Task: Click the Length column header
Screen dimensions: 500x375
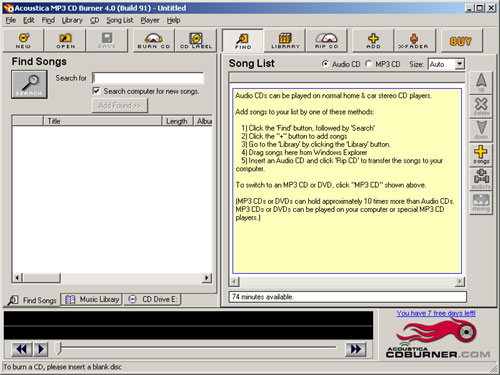Action: pos(177,121)
